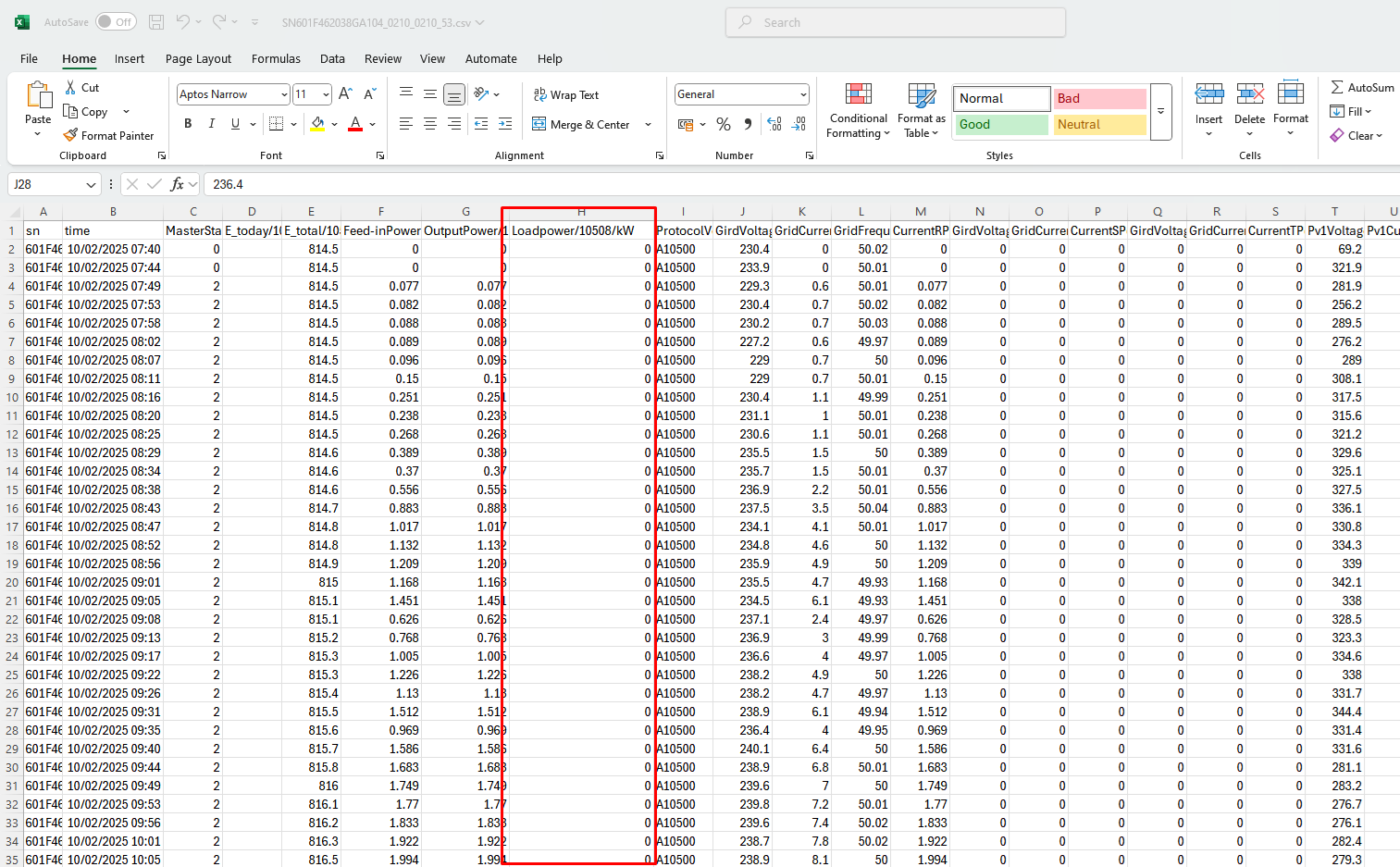
Task: Click the Increase Indent icon
Action: point(504,124)
